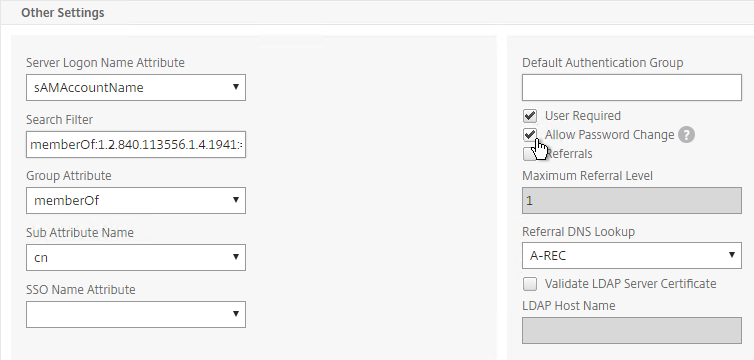
Task: Open the Server Logon Name Attribute dropdown
Action: click(x=136, y=87)
